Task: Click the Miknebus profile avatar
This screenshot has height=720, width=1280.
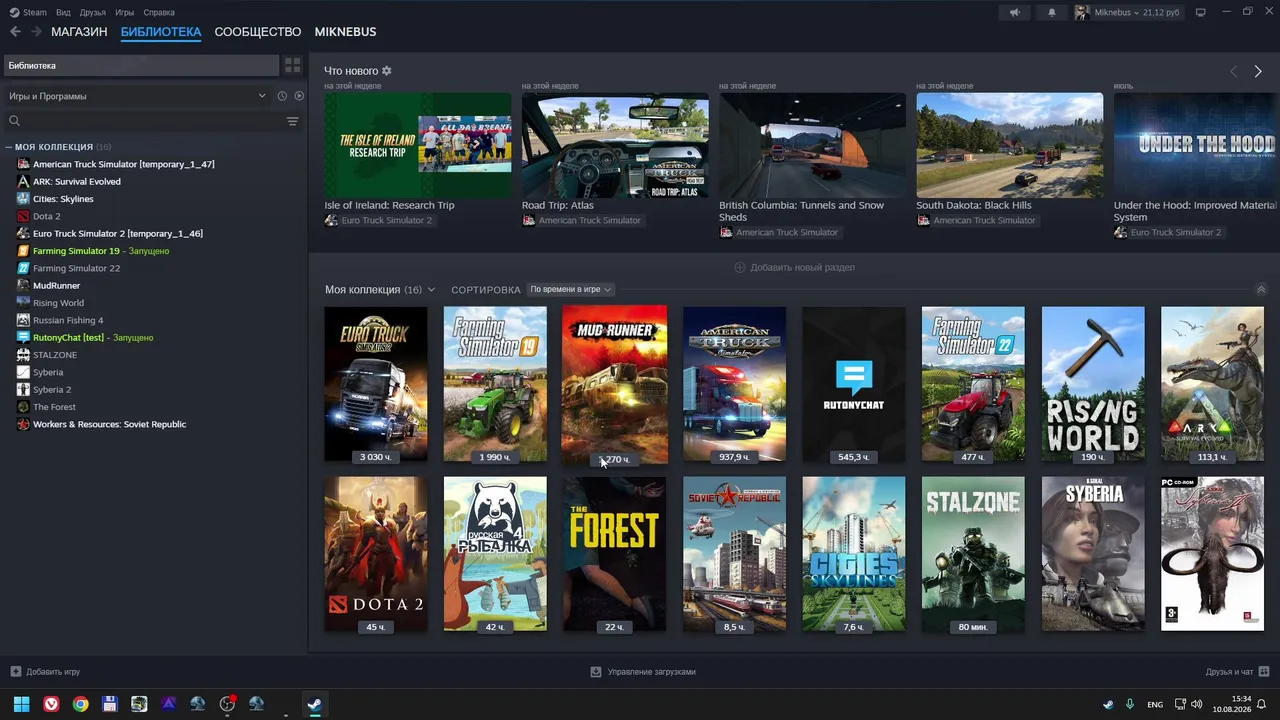Action: pyautogui.click(x=1082, y=12)
